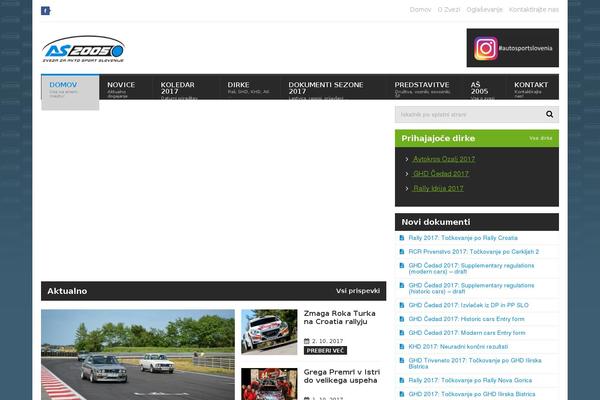The width and height of the screenshot is (600, 400).
Task: Click the AS2005 logo
Action: point(83,49)
